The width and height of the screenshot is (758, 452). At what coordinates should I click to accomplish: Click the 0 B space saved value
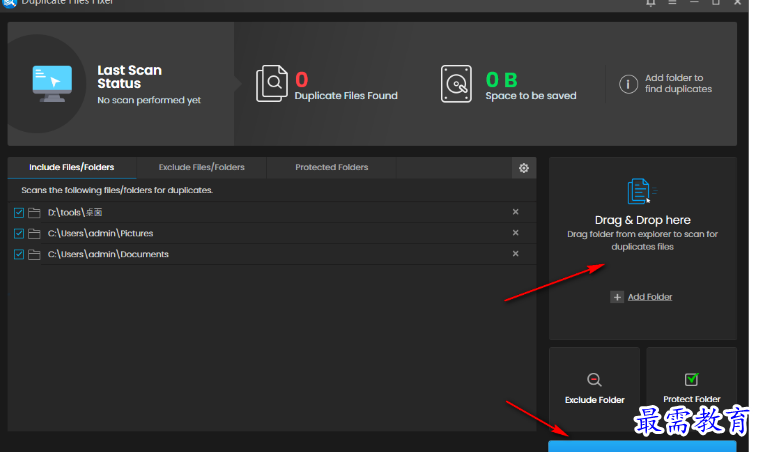pyautogui.click(x=502, y=80)
